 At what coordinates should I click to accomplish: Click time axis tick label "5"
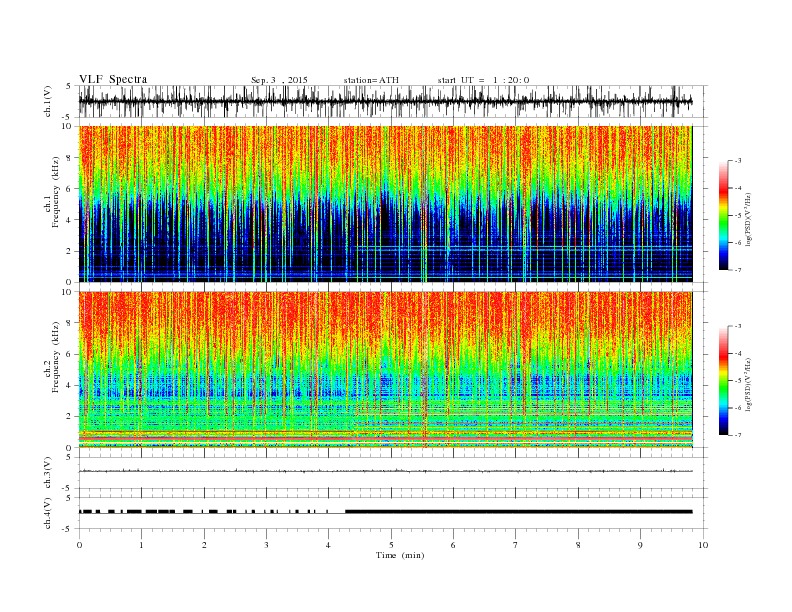391,545
